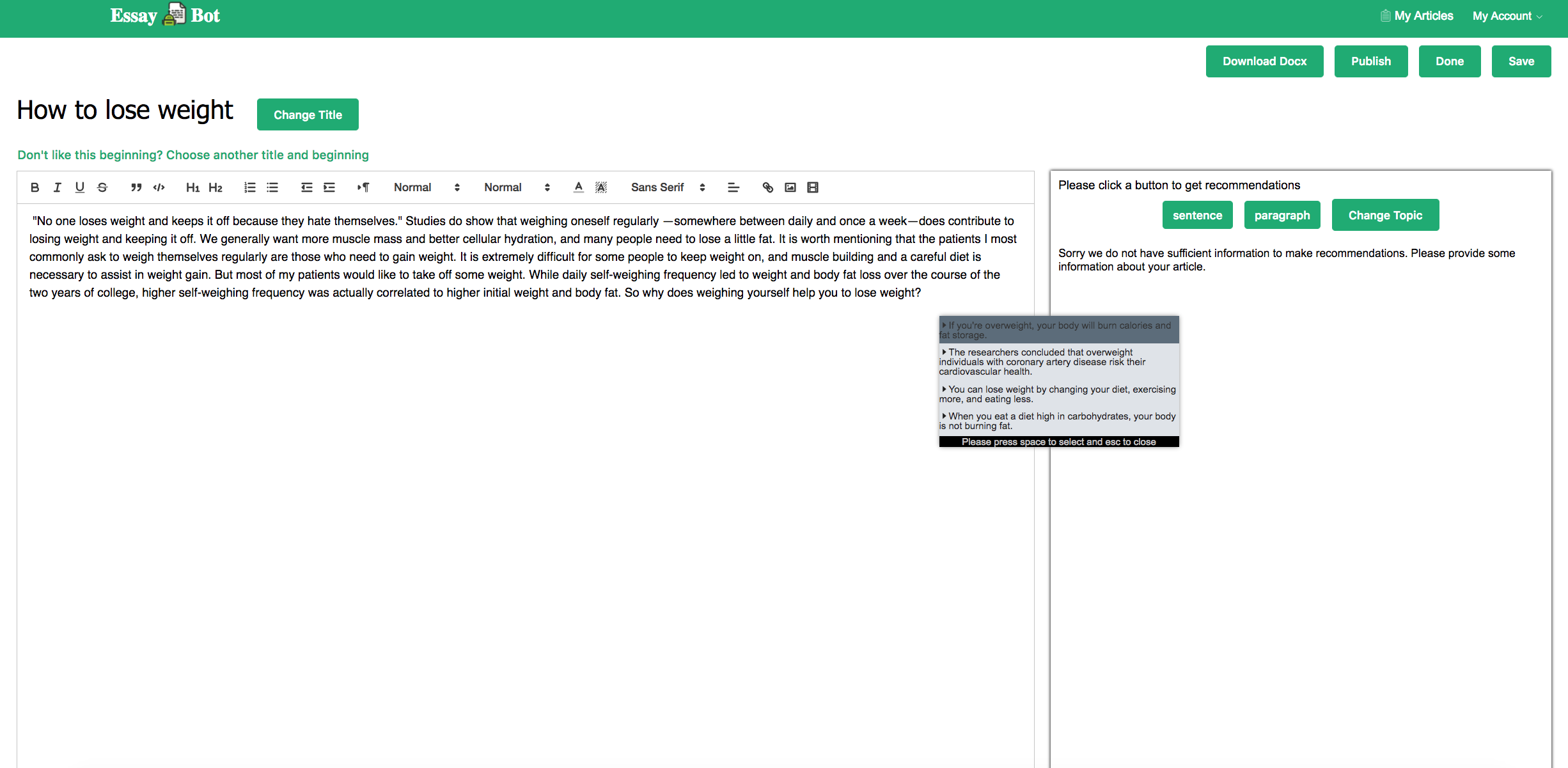
Task: Click the phrase "So why does weighing yourself help"
Action: [720, 292]
